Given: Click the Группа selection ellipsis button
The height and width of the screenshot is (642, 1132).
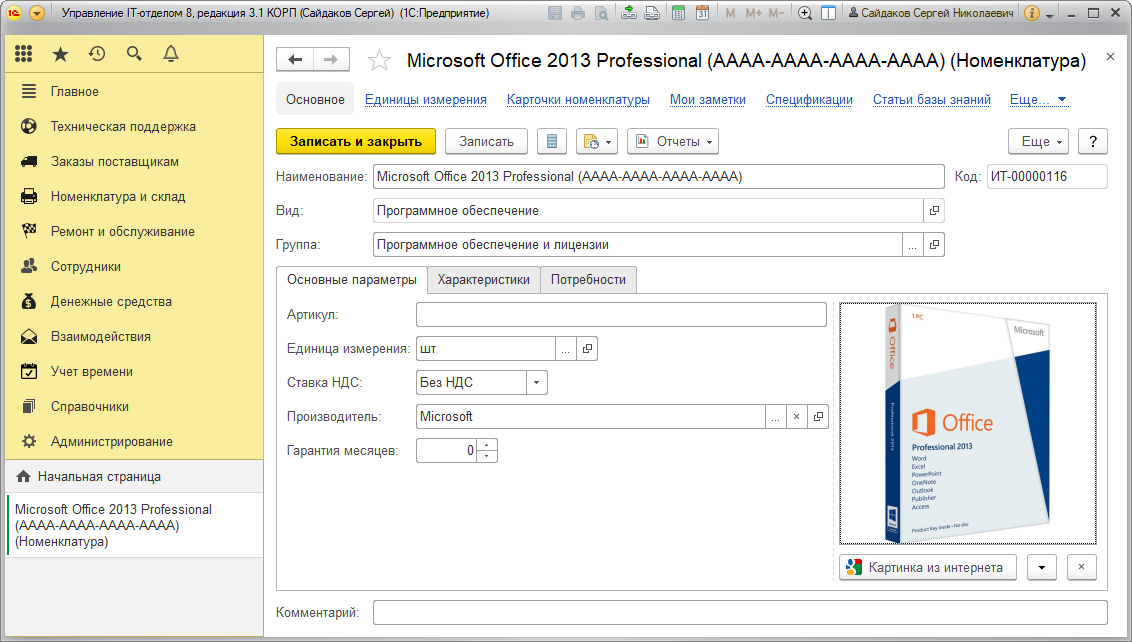Looking at the screenshot, I should pyautogui.click(x=913, y=245).
